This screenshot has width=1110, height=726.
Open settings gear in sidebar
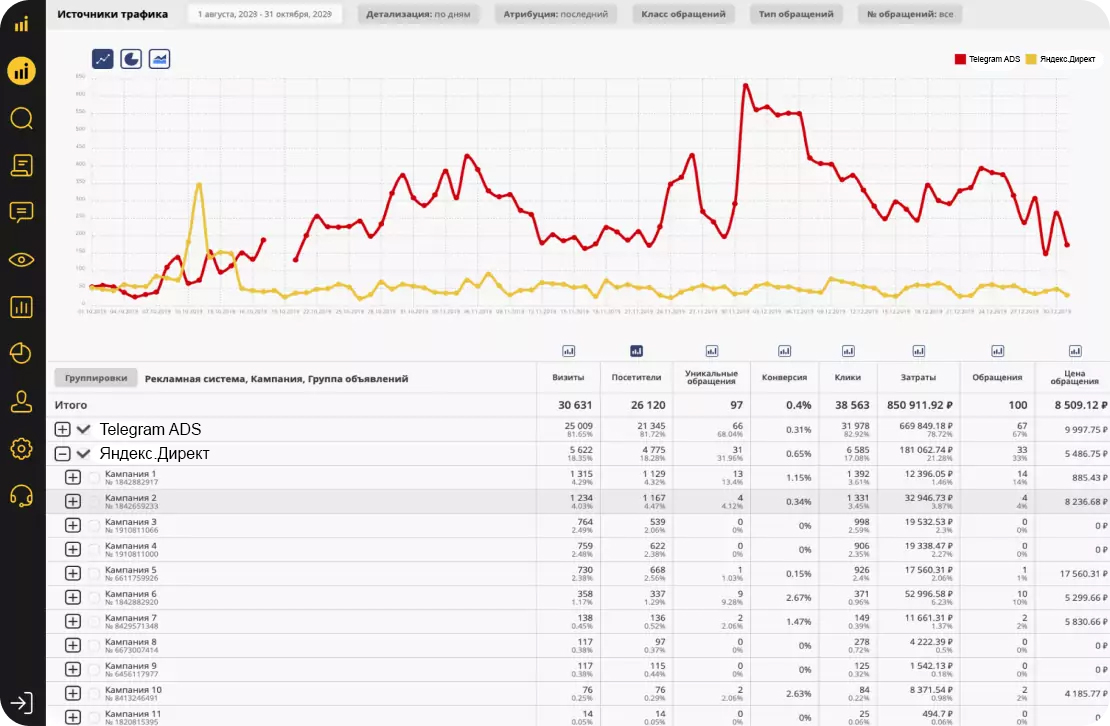click(21, 448)
